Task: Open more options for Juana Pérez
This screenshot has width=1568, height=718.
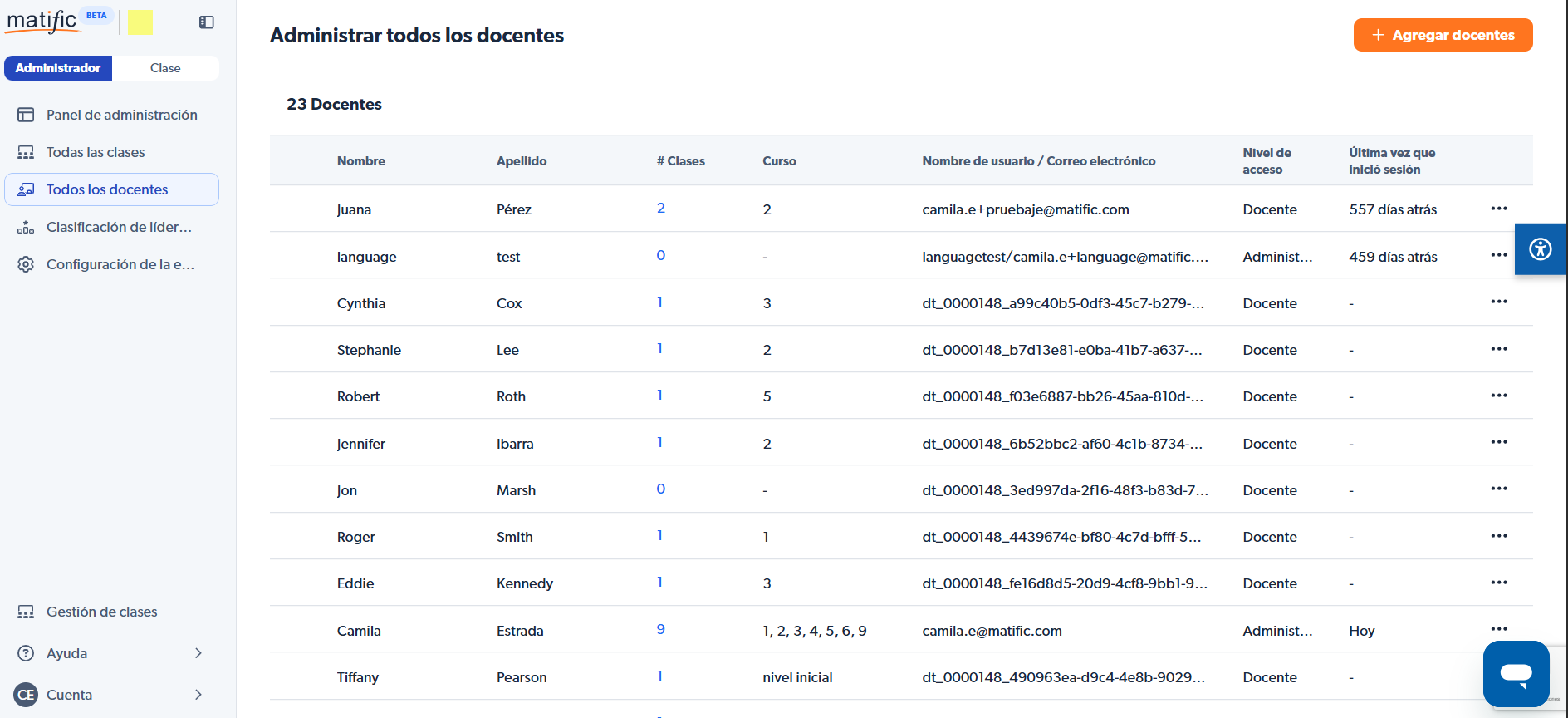Action: point(1498,209)
